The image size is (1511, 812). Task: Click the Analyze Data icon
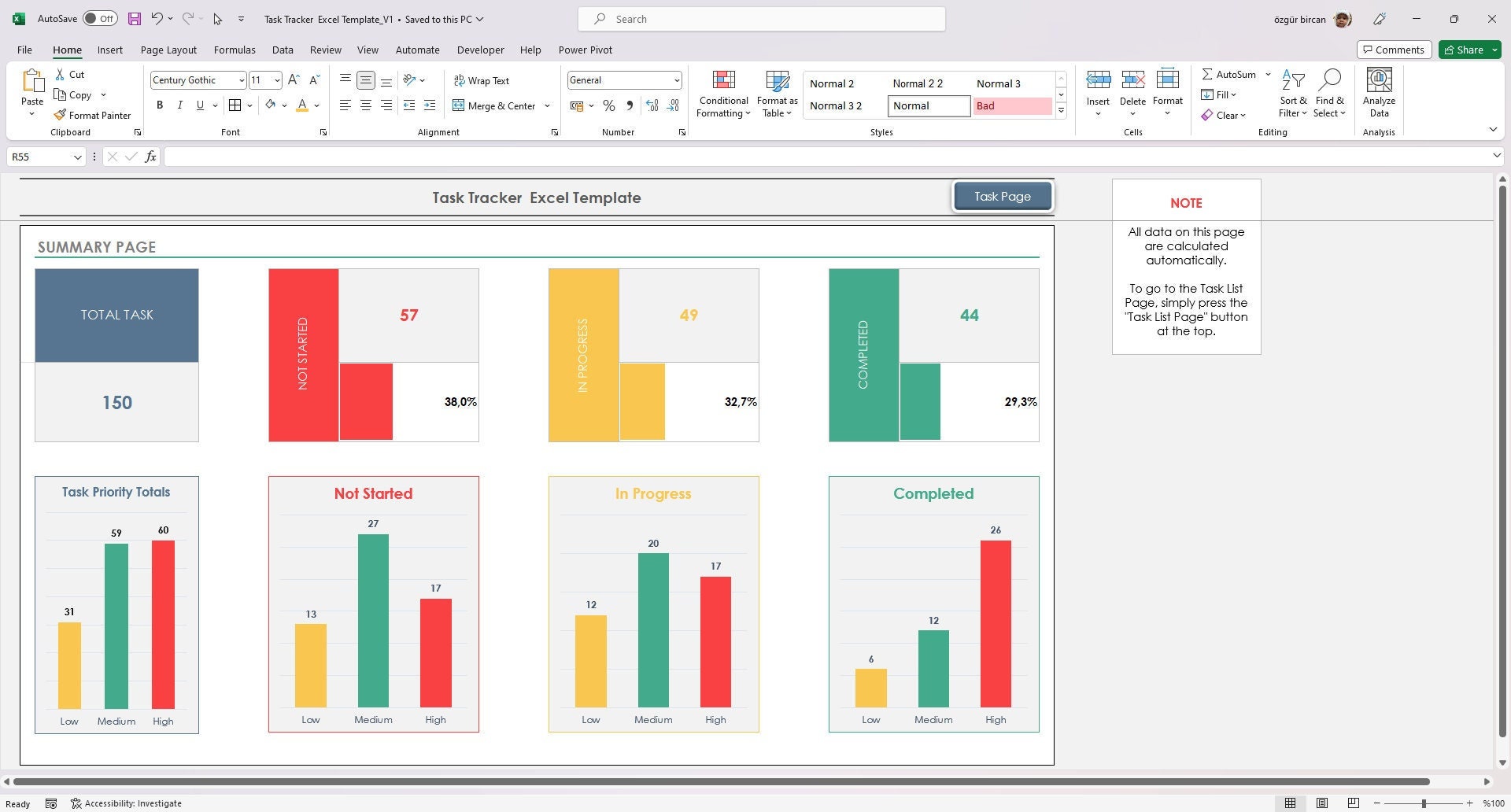pyautogui.click(x=1378, y=93)
